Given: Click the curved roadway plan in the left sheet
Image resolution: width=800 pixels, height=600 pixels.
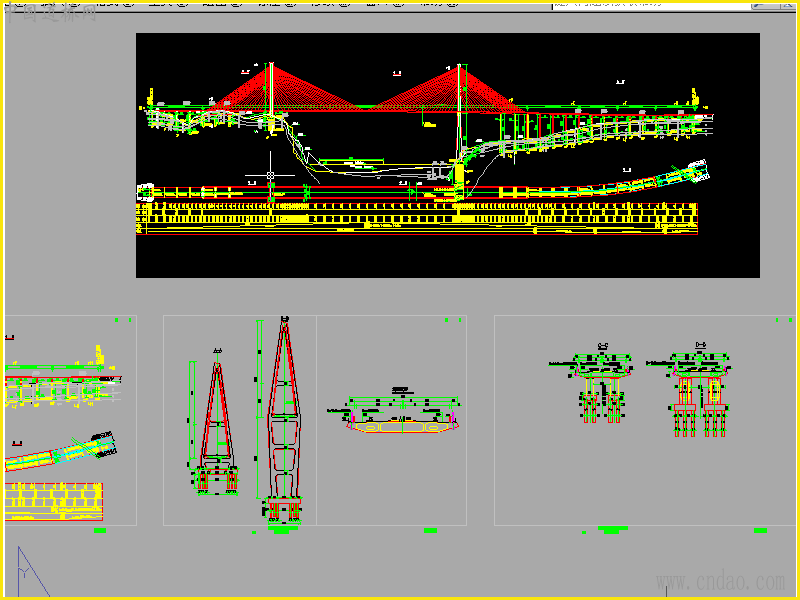Looking at the screenshot, I should point(61,452).
